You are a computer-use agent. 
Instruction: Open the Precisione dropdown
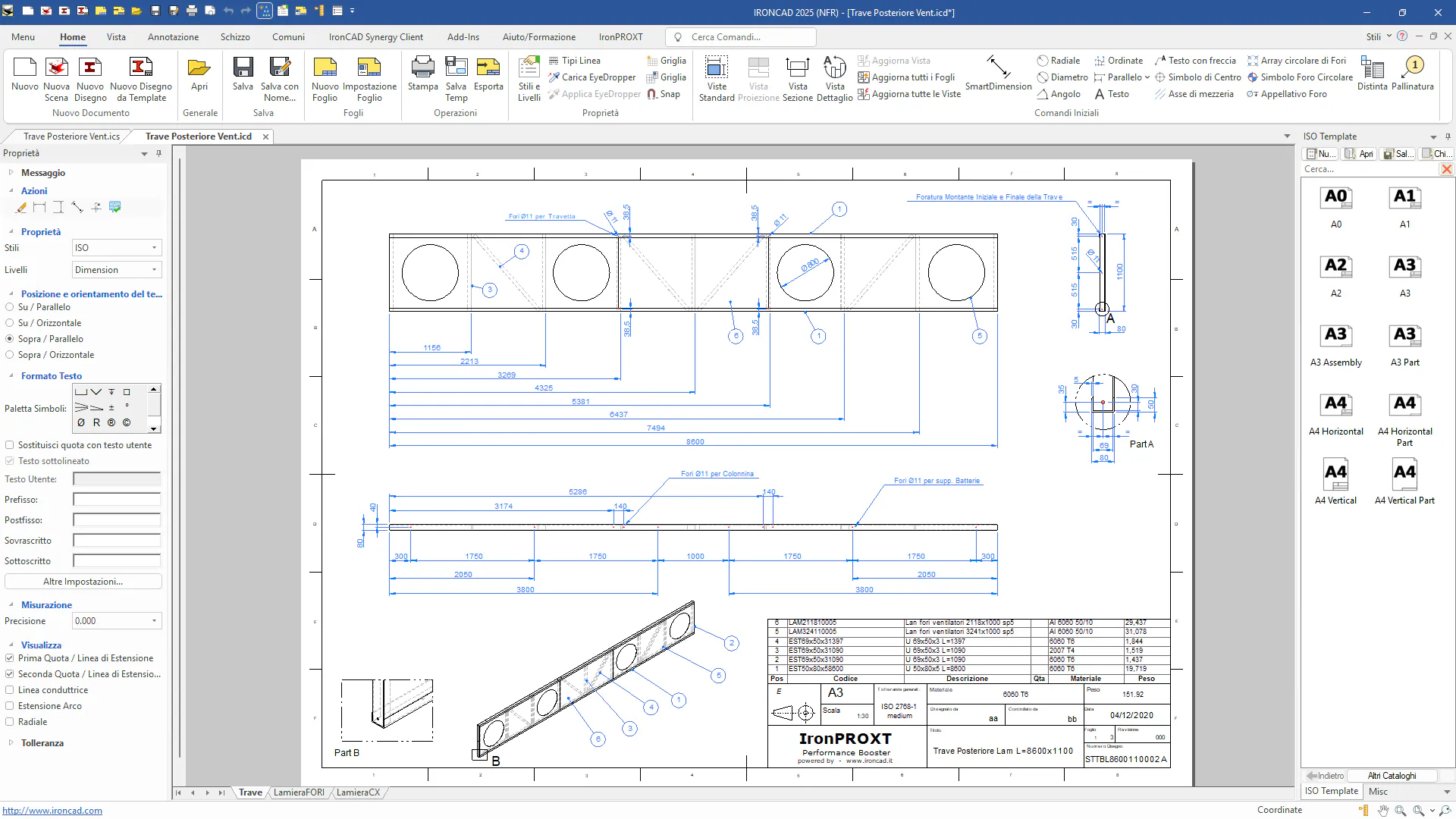(x=117, y=621)
